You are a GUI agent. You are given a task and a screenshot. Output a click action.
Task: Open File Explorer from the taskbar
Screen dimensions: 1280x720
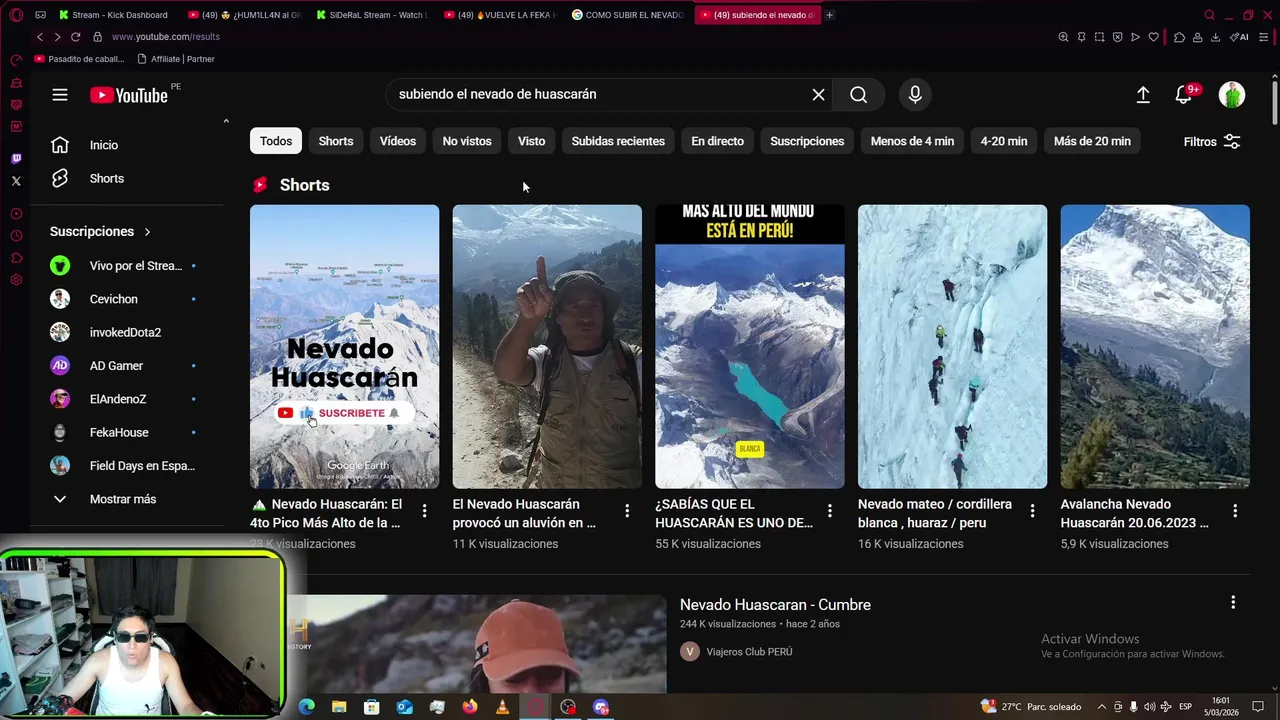click(x=339, y=707)
